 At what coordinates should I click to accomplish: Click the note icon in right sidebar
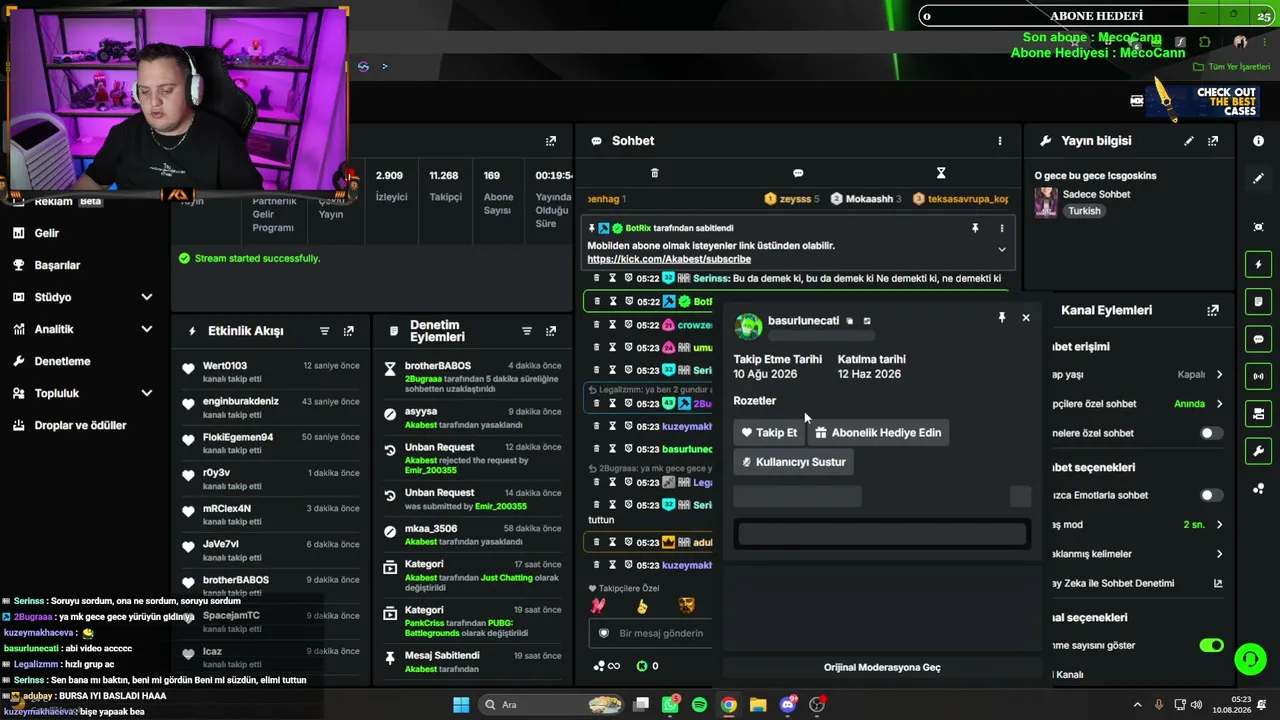(x=1259, y=302)
